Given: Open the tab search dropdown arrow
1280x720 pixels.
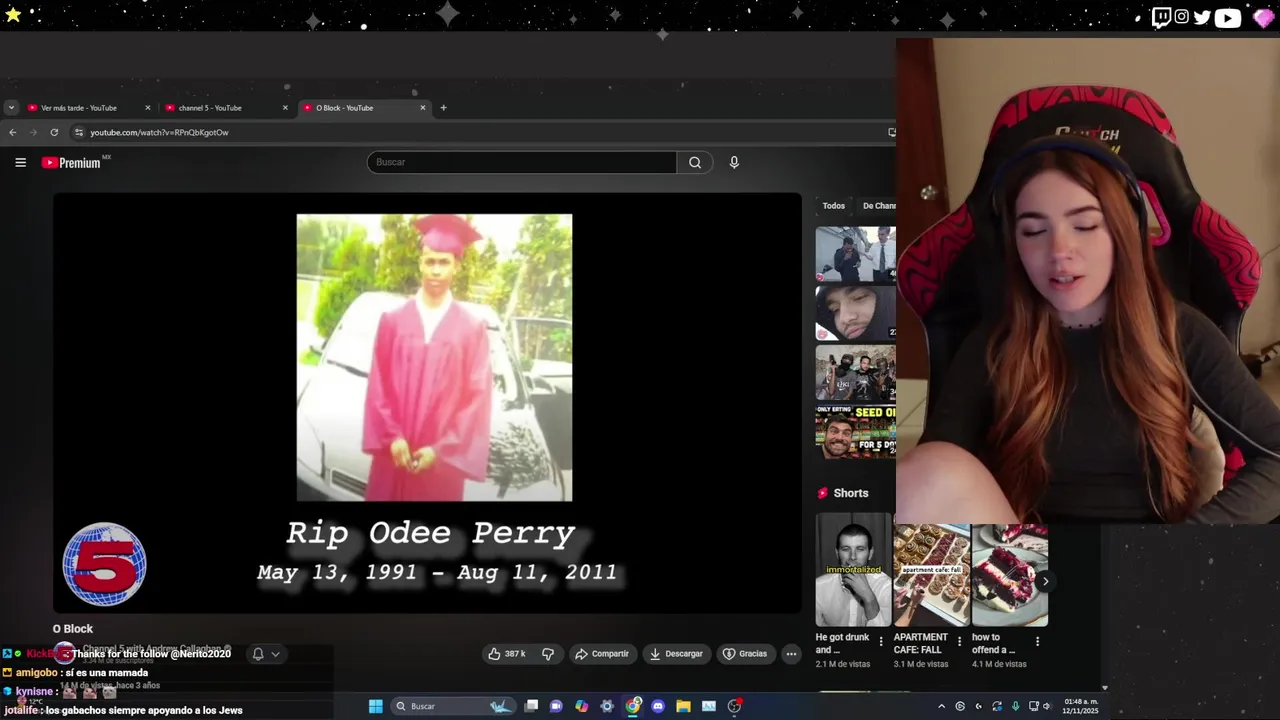Looking at the screenshot, I should pyautogui.click(x=11, y=108).
